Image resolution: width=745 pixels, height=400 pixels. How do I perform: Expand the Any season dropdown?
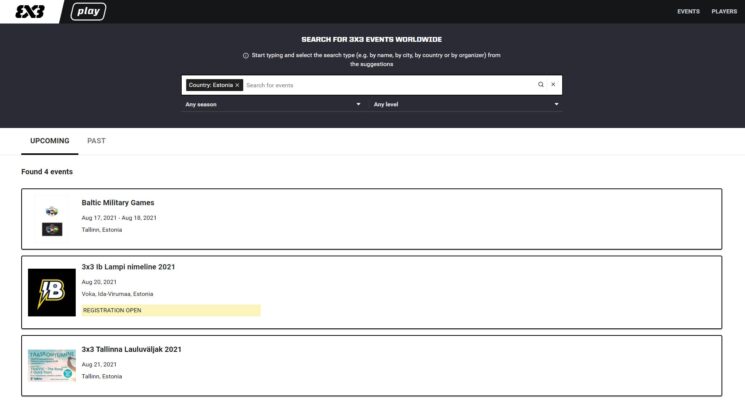pyautogui.click(x=273, y=104)
